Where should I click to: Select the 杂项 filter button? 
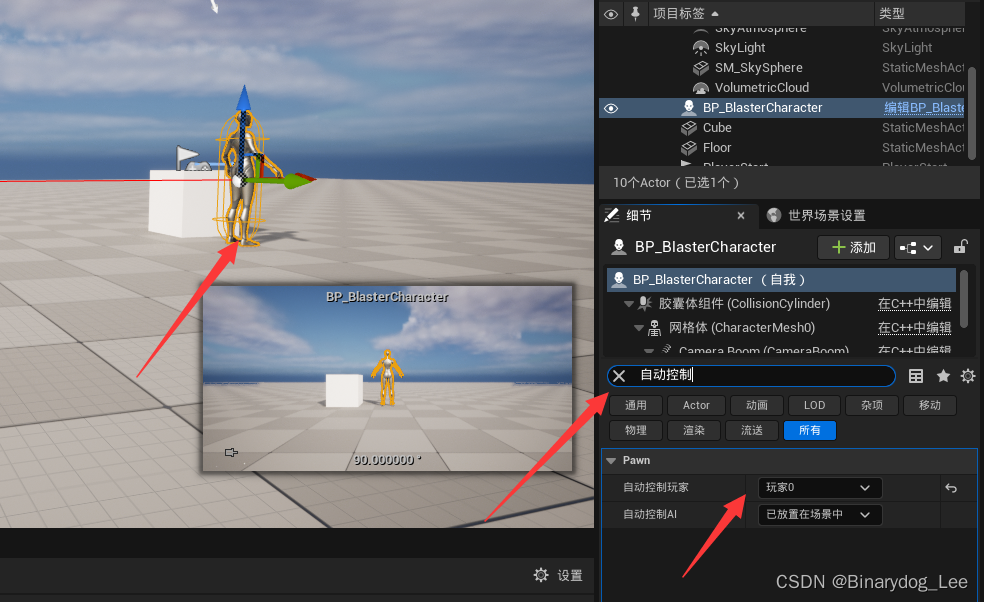872,406
